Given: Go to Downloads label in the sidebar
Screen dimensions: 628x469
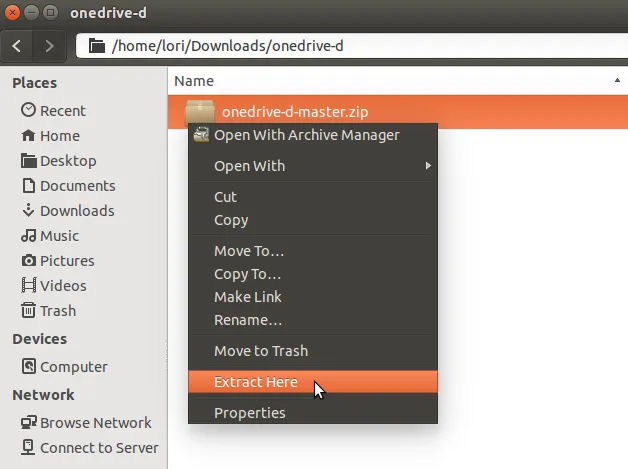Looking at the screenshot, I should tap(77, 211).
